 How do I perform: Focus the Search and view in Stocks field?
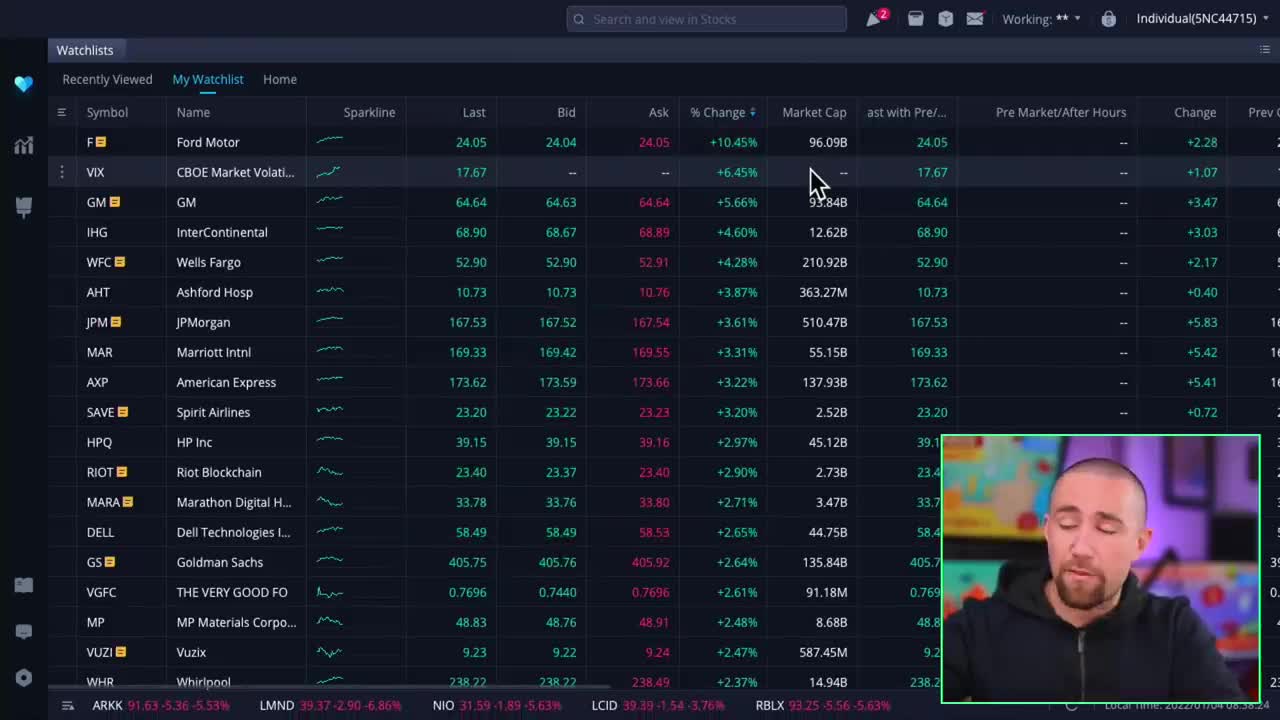pyautogui.click(x=706, y=19)
